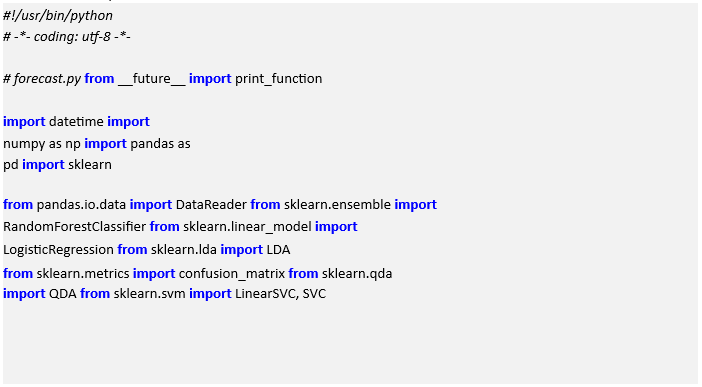Click the '# forecast.py' comment text
702x387 pixels.
pos(42,79)
